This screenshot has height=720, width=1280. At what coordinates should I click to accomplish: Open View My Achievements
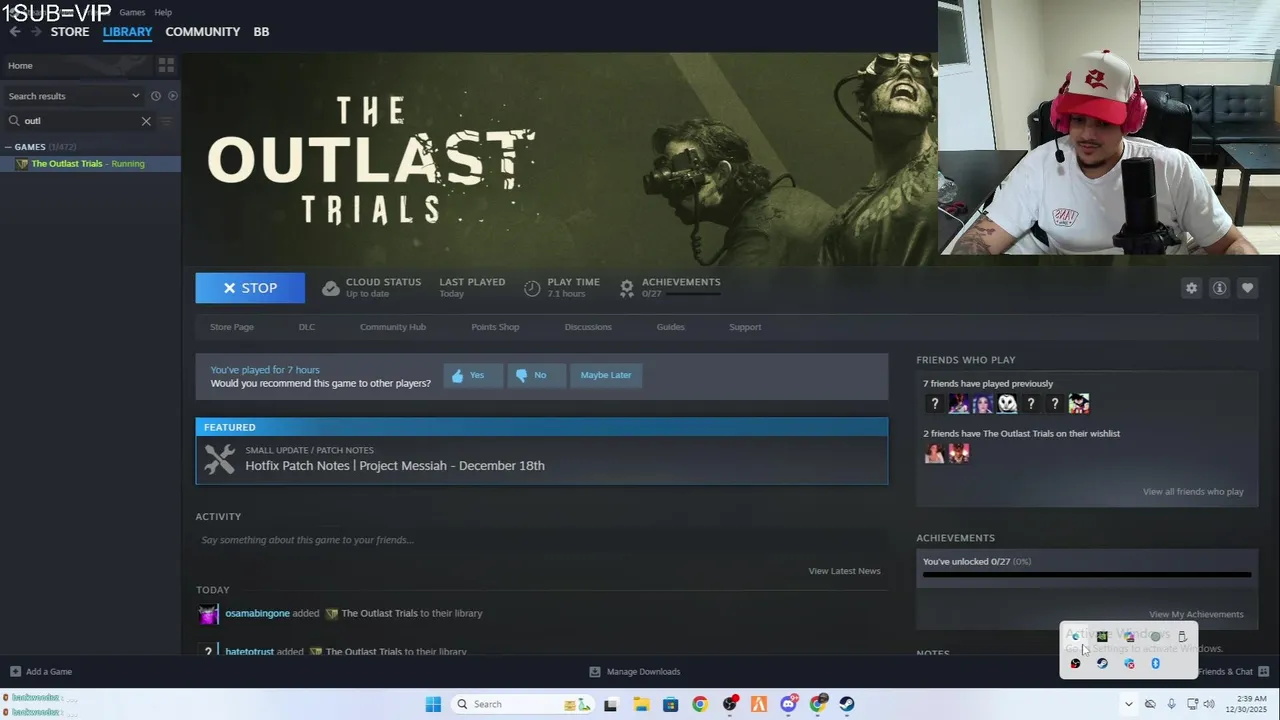coord(1196,614)
